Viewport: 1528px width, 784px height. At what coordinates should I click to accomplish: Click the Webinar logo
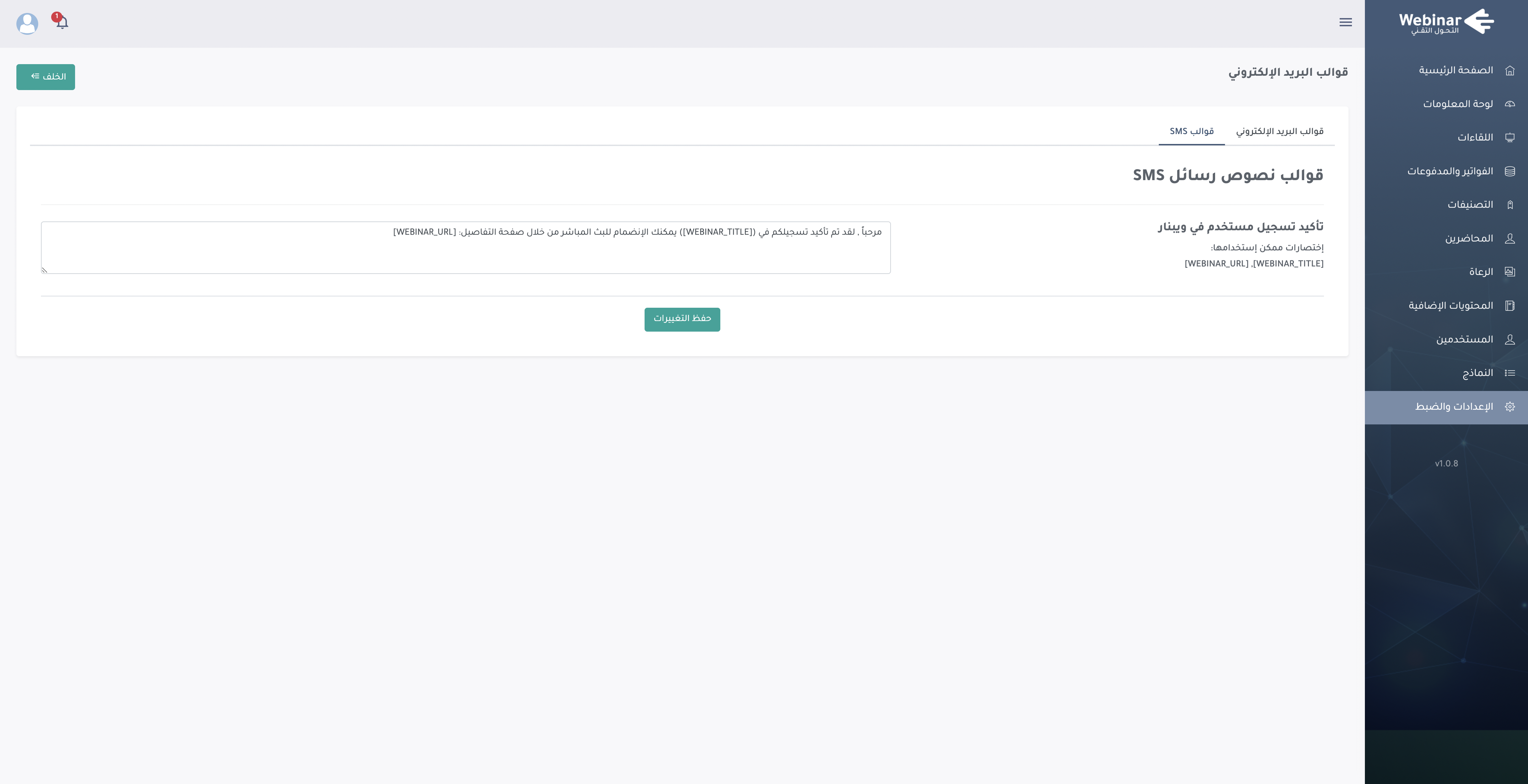pos(1446,22)
